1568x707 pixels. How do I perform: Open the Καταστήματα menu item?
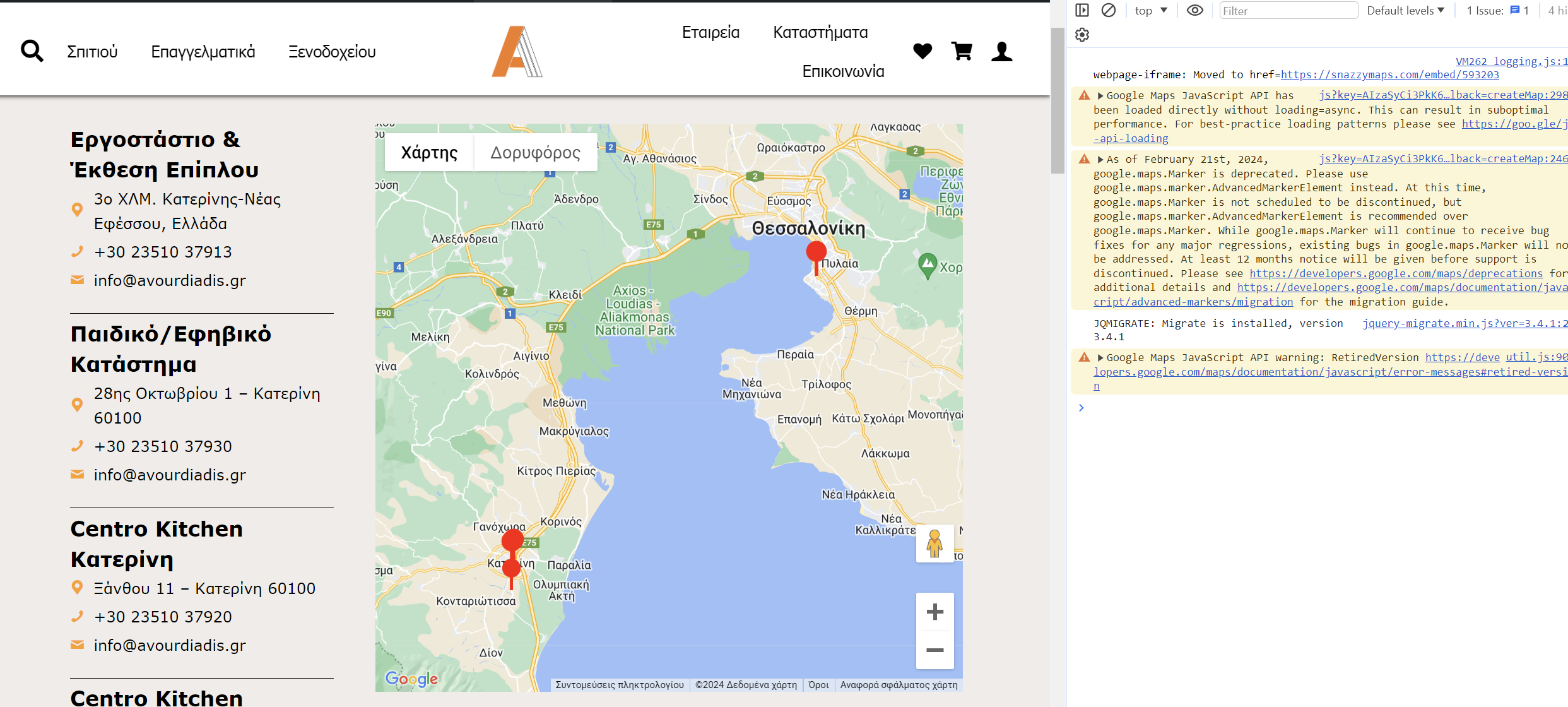tap(820, 32)
